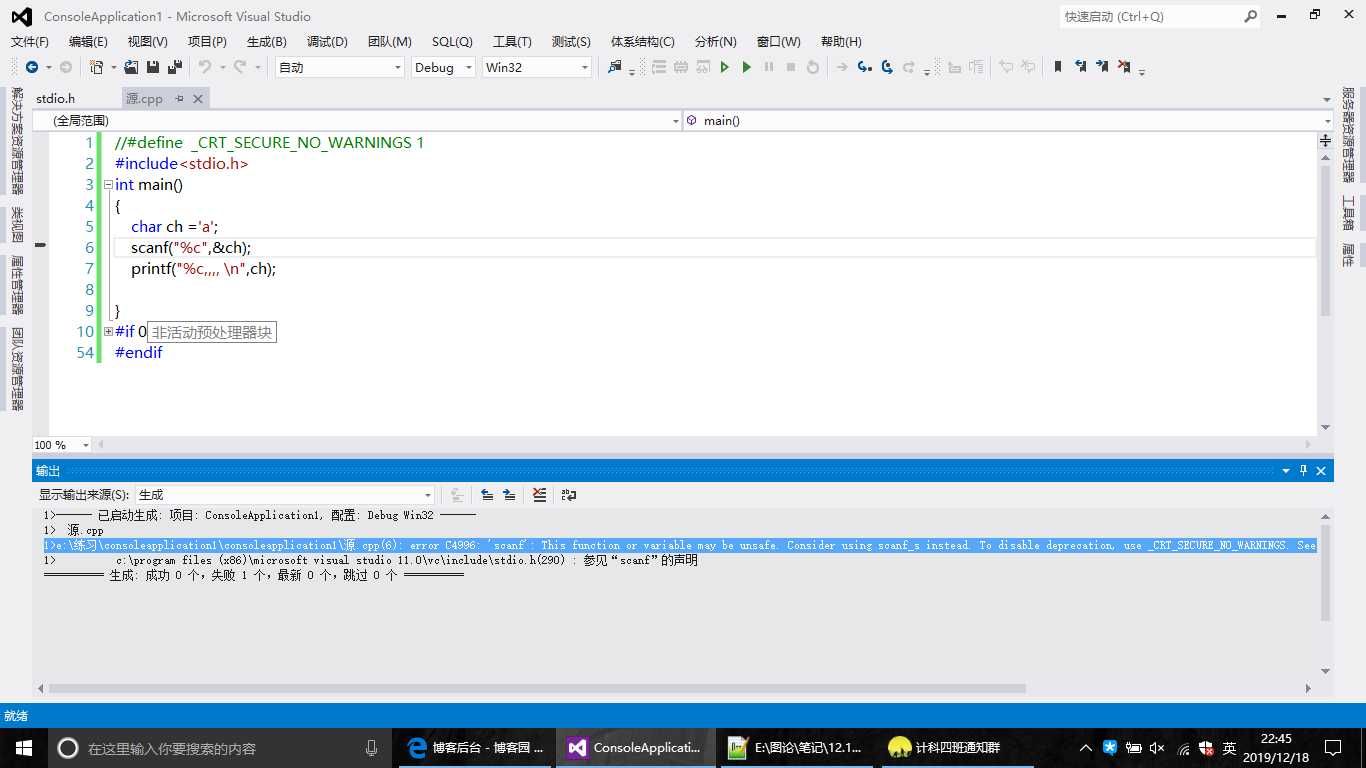The width and height of the screenshot is (1366, 768).
Task: Click the solid green Continue play icon
Action: pos(746,67)
